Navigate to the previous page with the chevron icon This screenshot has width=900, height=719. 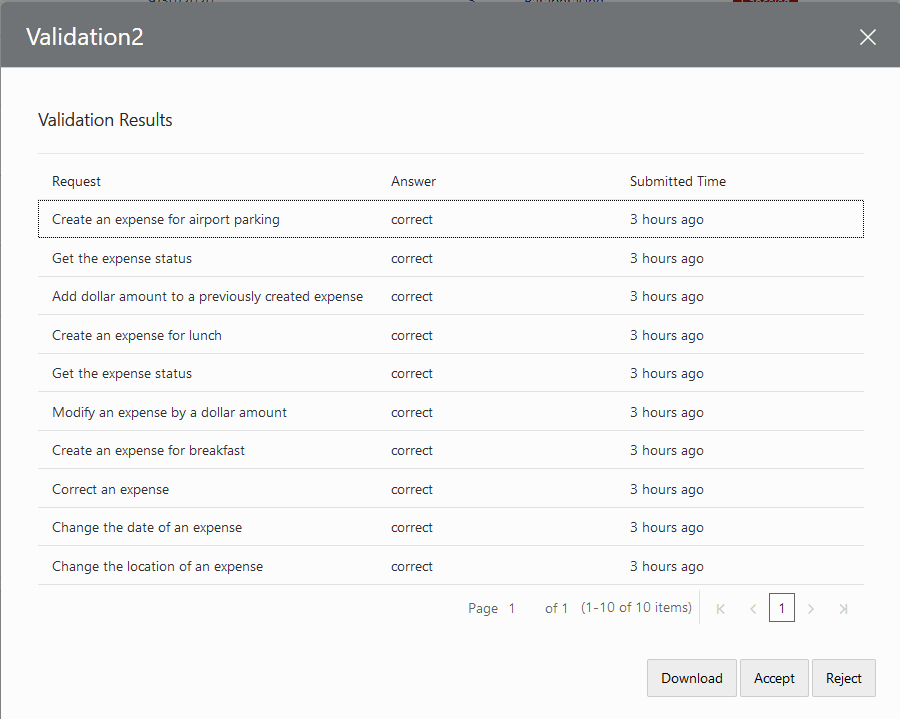point(752,607)
